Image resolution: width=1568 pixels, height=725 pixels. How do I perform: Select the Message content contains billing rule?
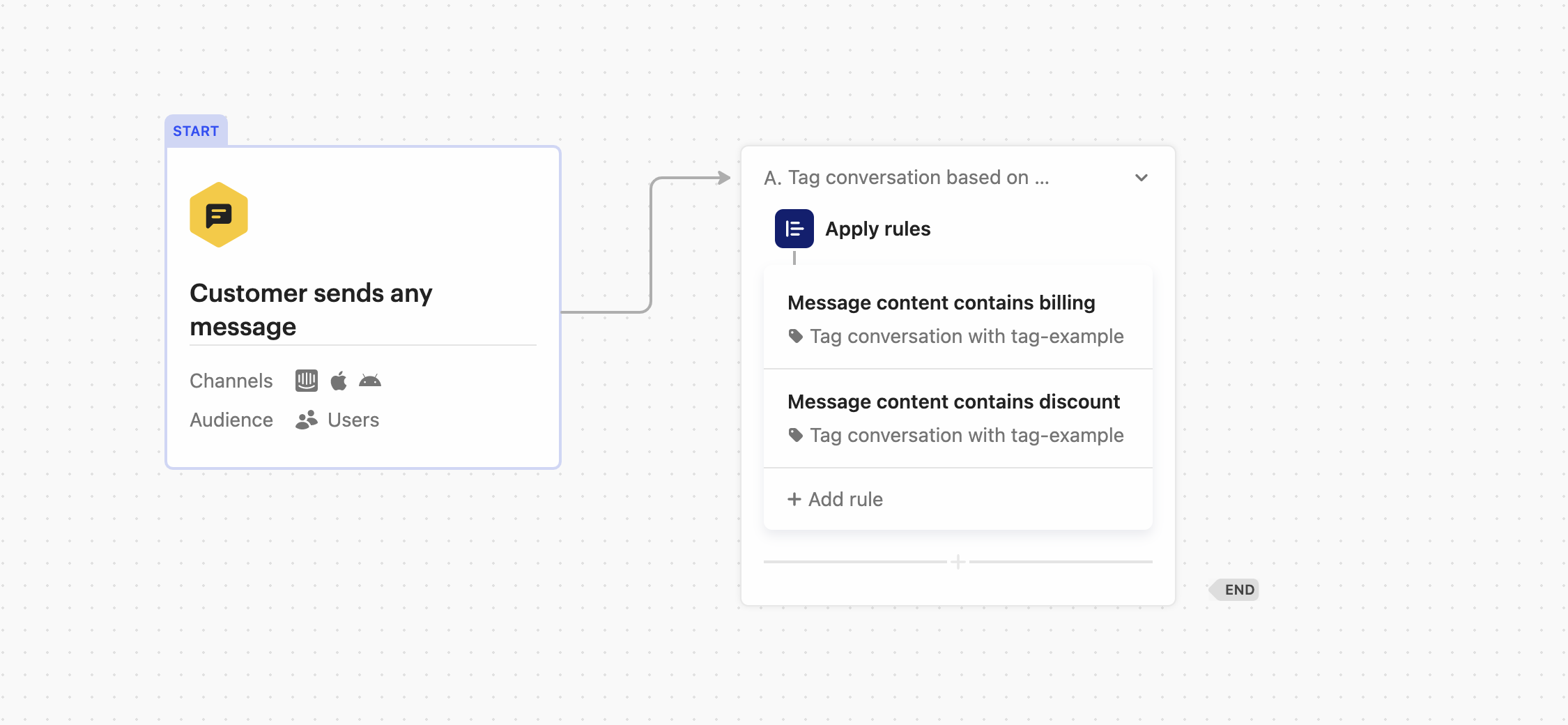point(941,303)
